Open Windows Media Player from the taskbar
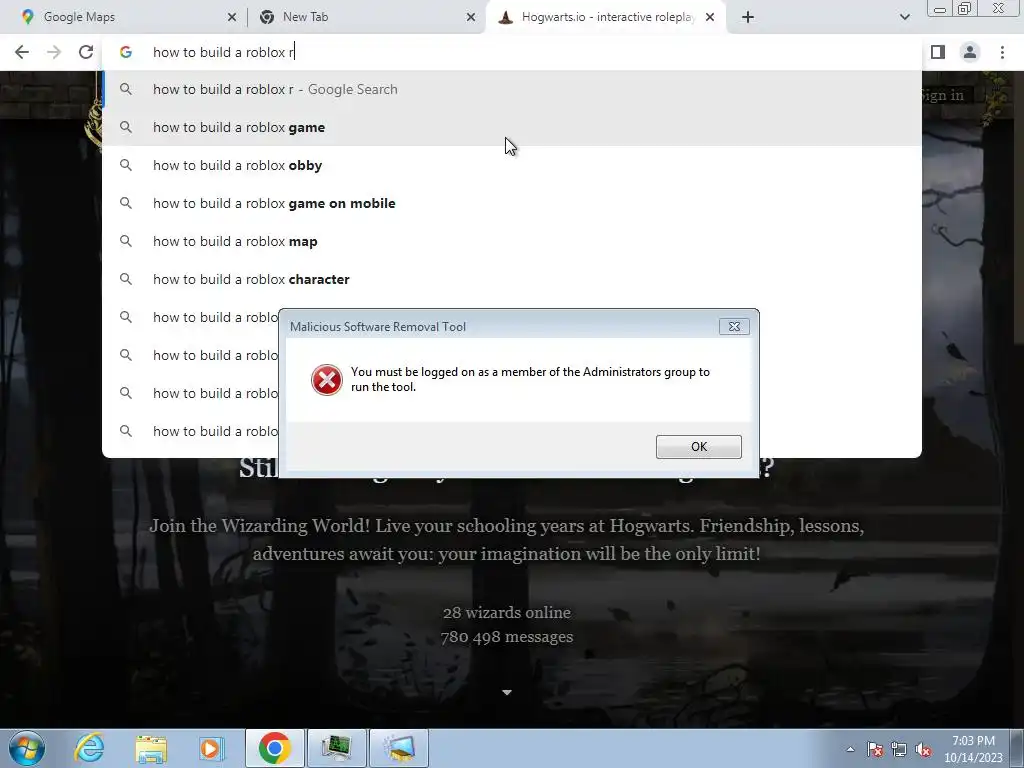1024x768 pixels. tap(212, 748)
